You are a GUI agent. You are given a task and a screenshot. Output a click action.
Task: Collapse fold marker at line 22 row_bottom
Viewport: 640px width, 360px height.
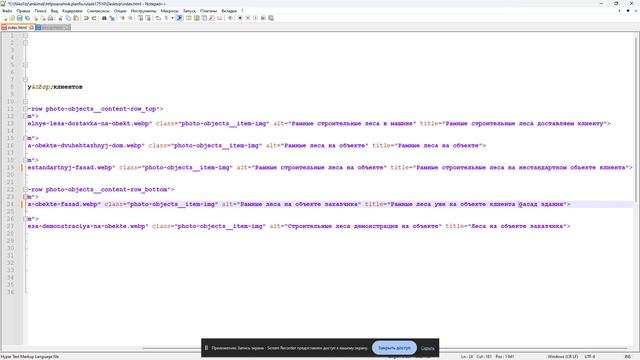click(x=25, y=189)
